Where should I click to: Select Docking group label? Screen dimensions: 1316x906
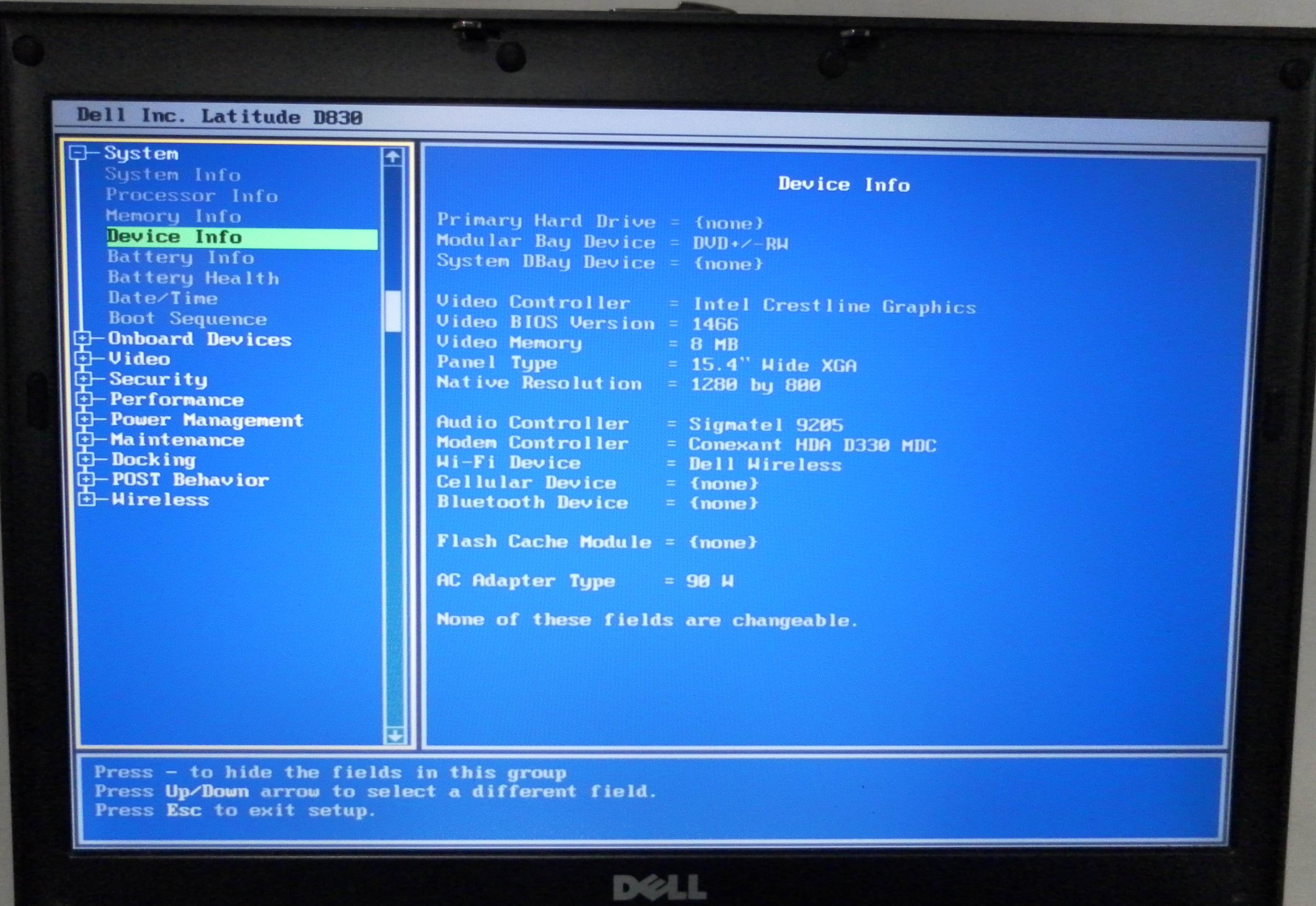[154, 460]
